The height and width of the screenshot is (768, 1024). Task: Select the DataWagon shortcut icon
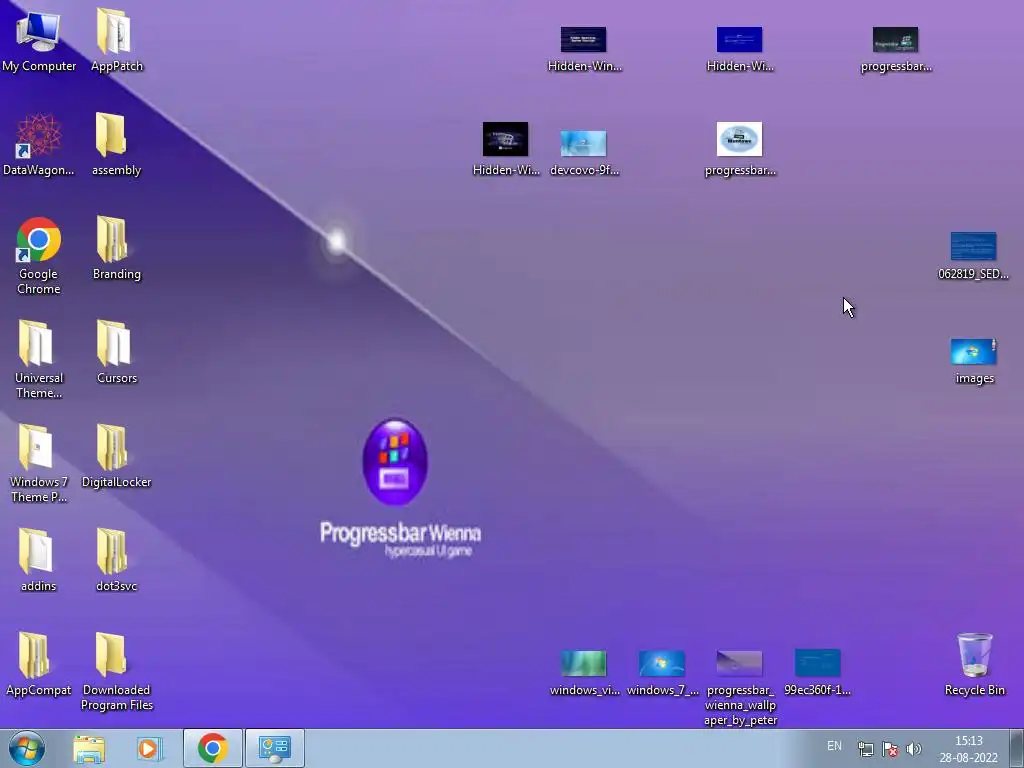pos(39,144)
